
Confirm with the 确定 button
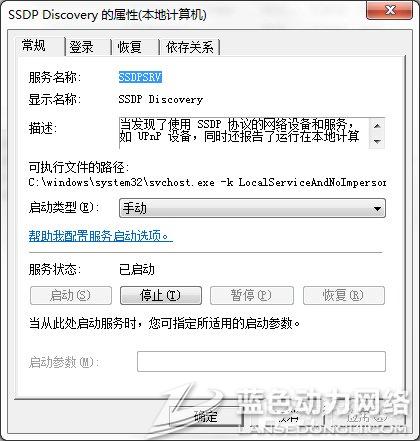(206, 416)
